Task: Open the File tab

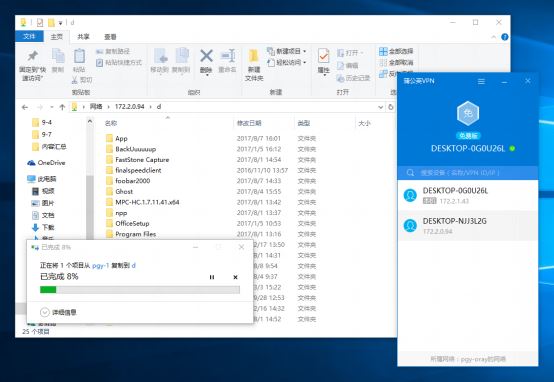Action: click(x=29, y=36)
